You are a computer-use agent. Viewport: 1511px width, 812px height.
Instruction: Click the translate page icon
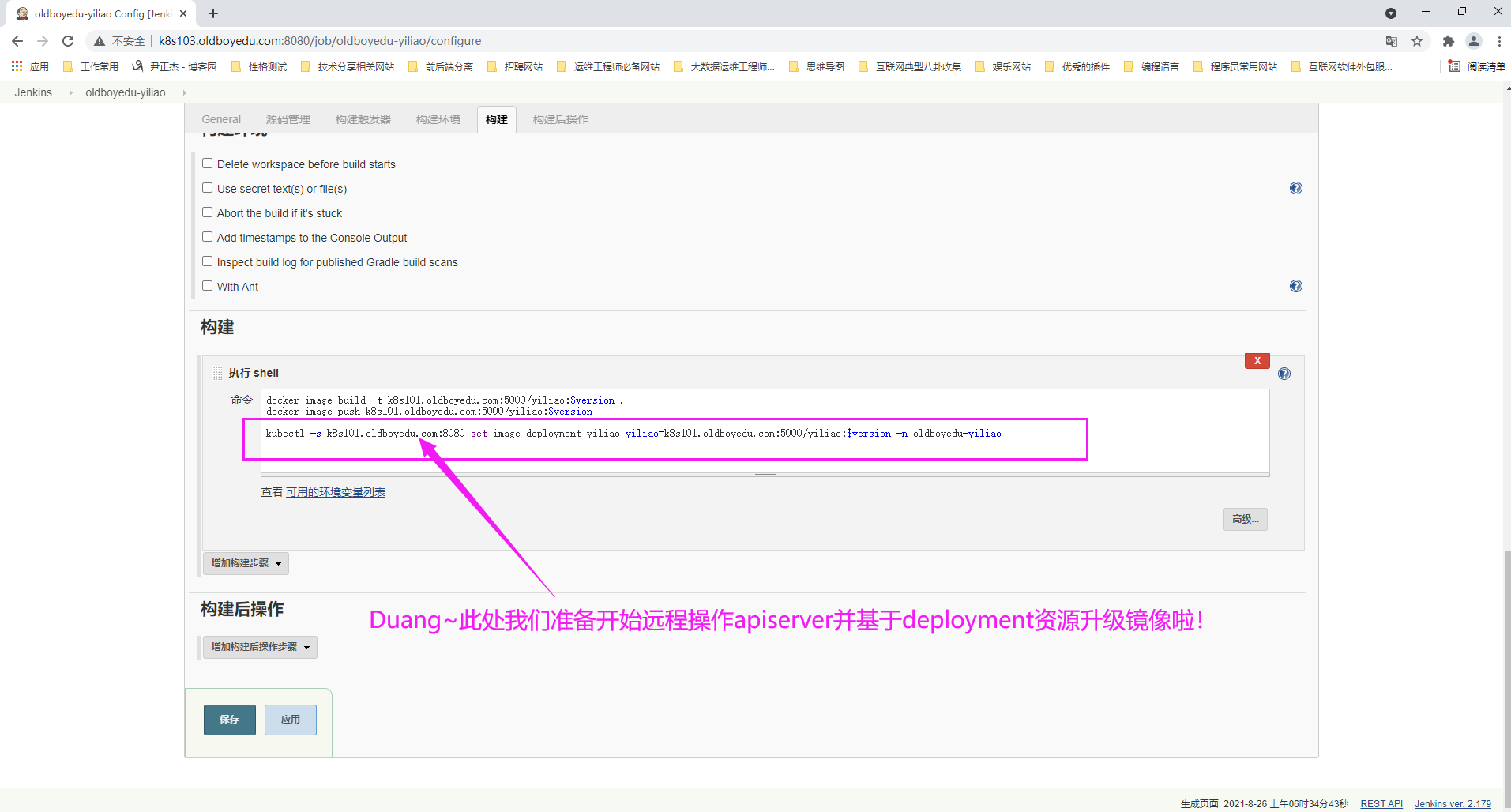pos(1391,41)
